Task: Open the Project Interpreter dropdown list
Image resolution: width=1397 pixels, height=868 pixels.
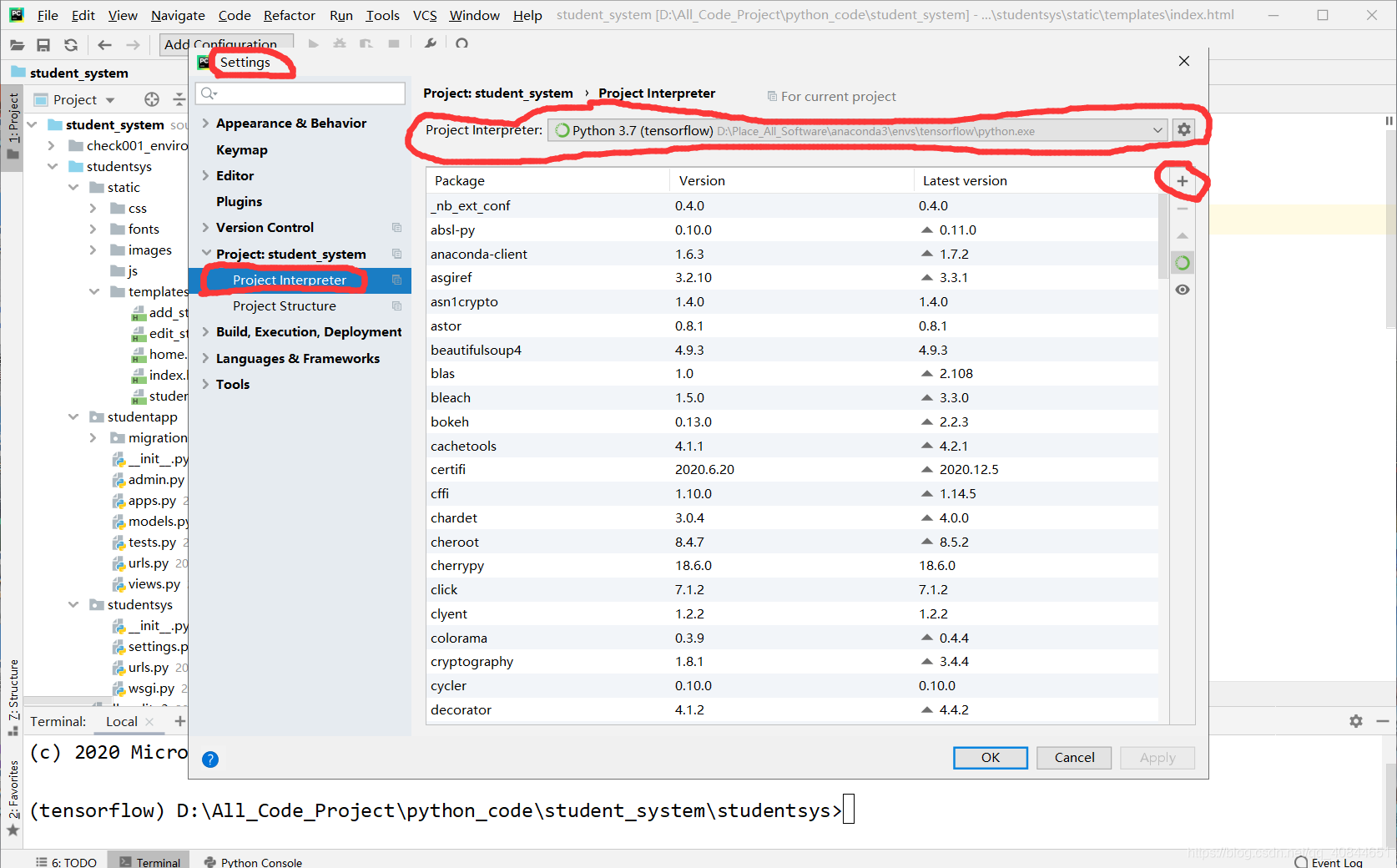Action: pyautogui.click(x=1157, y=130)
